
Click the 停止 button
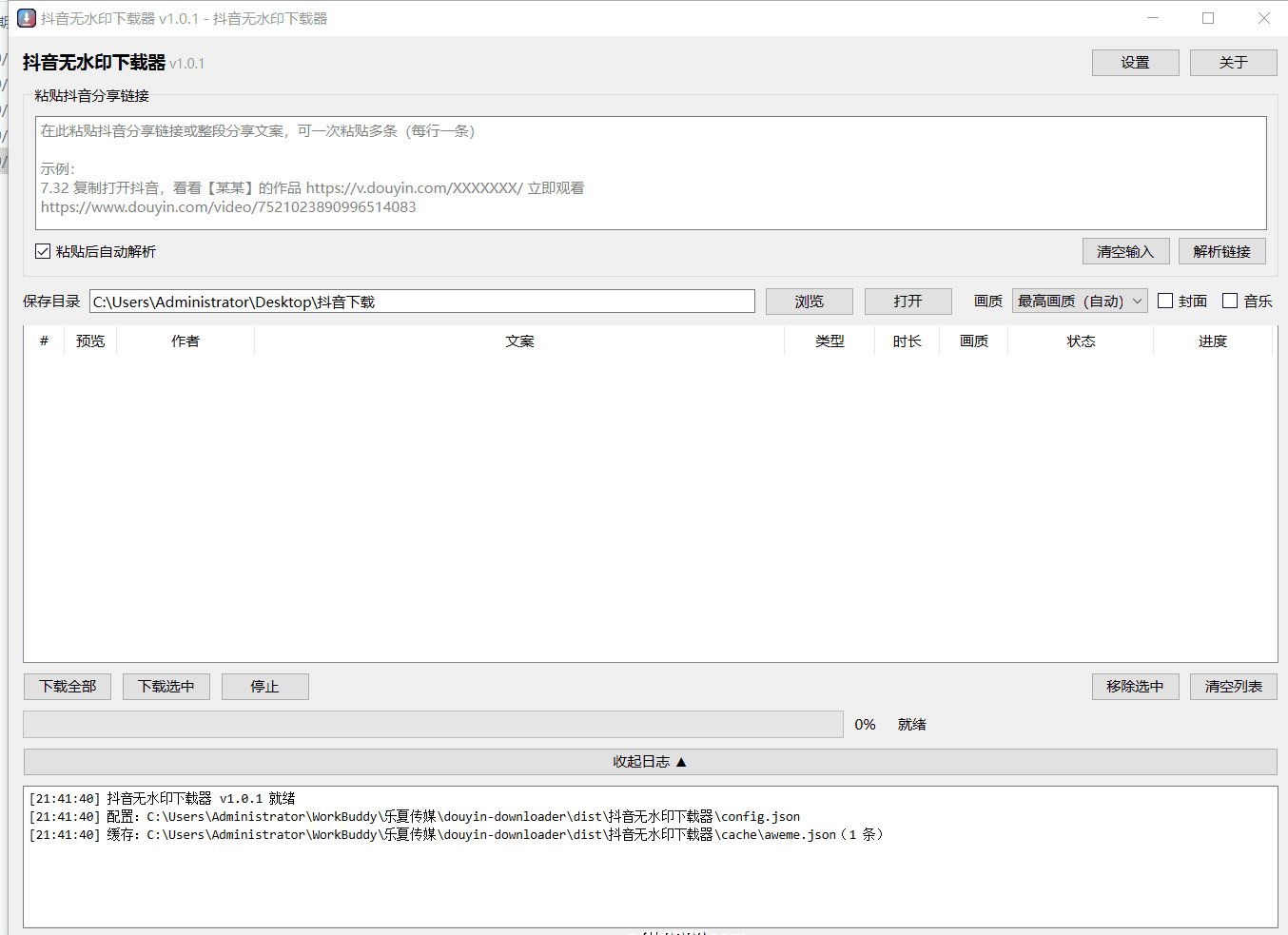coord(265,687)
